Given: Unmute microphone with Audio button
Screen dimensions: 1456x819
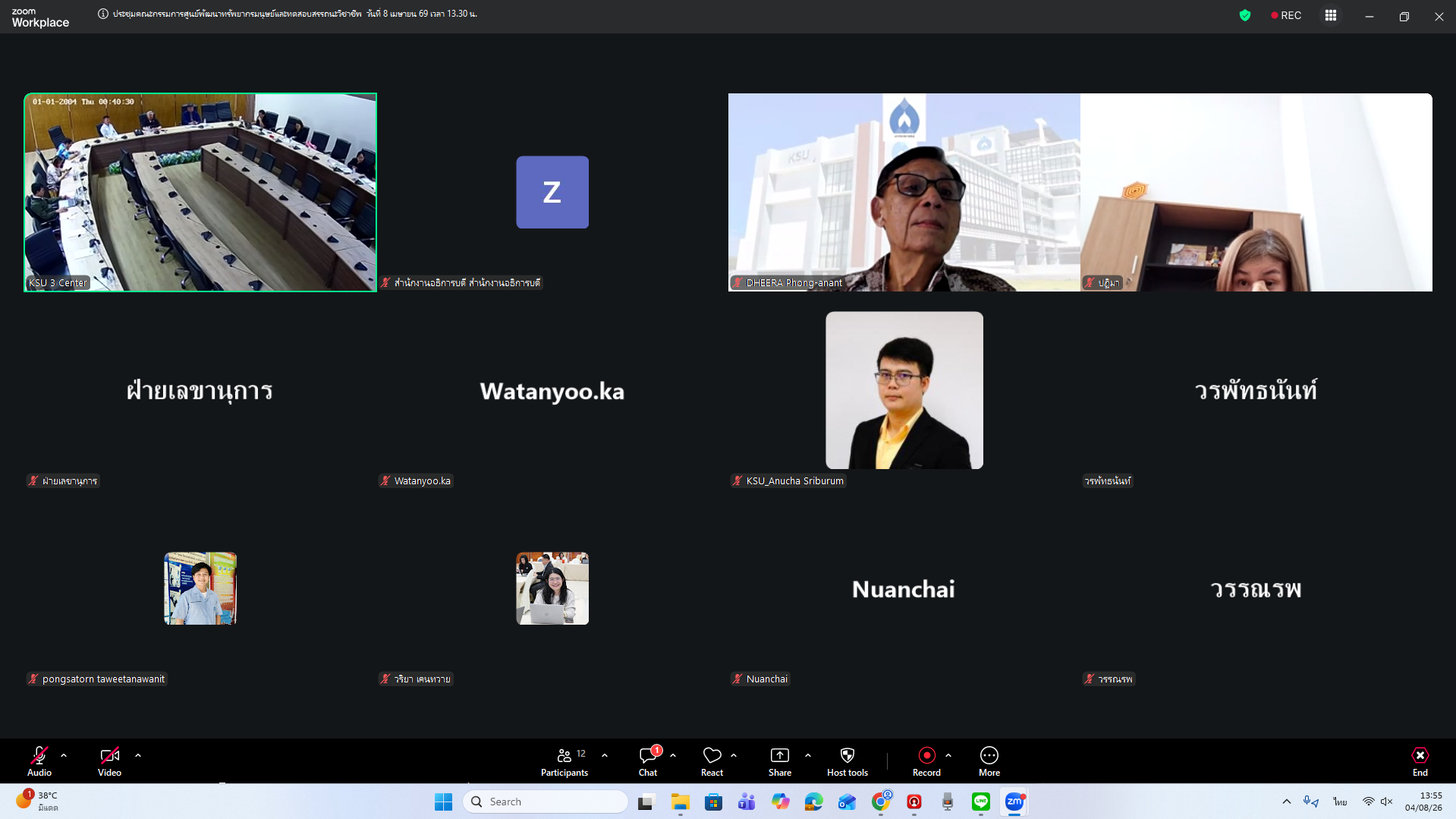Looking at the screenshot, I should [x=39, y=761].
